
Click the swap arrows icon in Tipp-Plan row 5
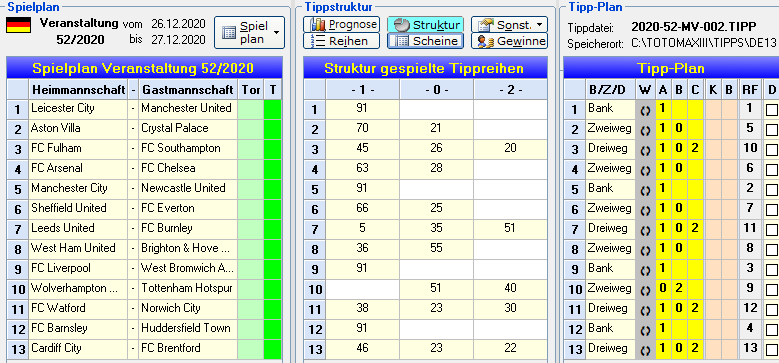pyautogui.click(x=645, y=190)
